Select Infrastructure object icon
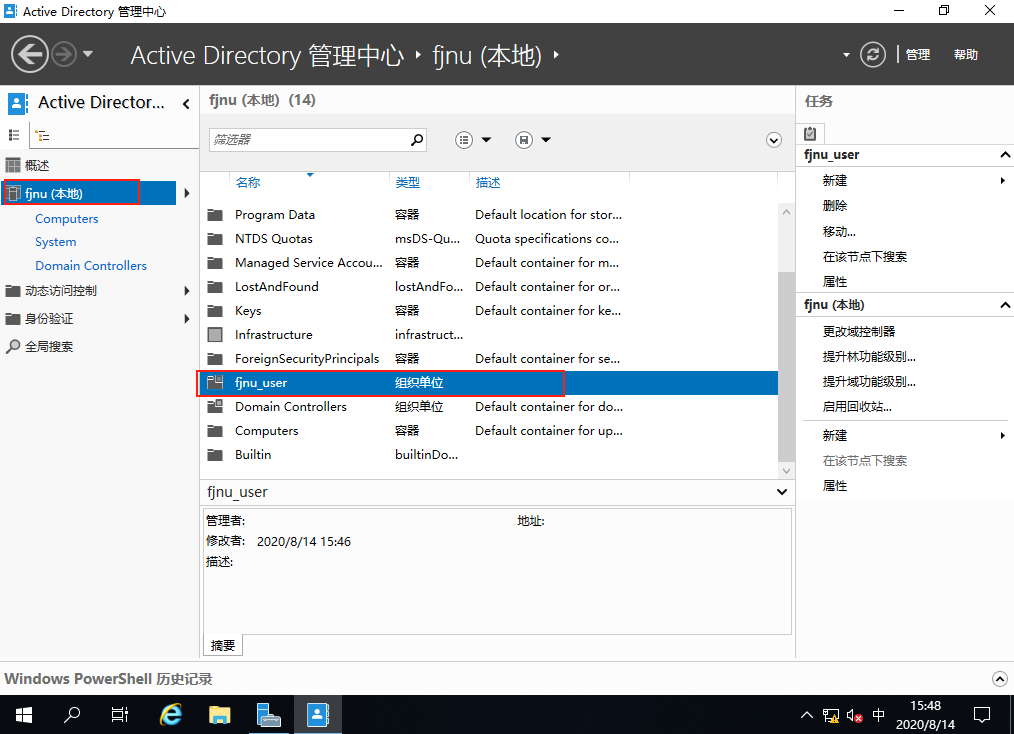 coord(215,334)
